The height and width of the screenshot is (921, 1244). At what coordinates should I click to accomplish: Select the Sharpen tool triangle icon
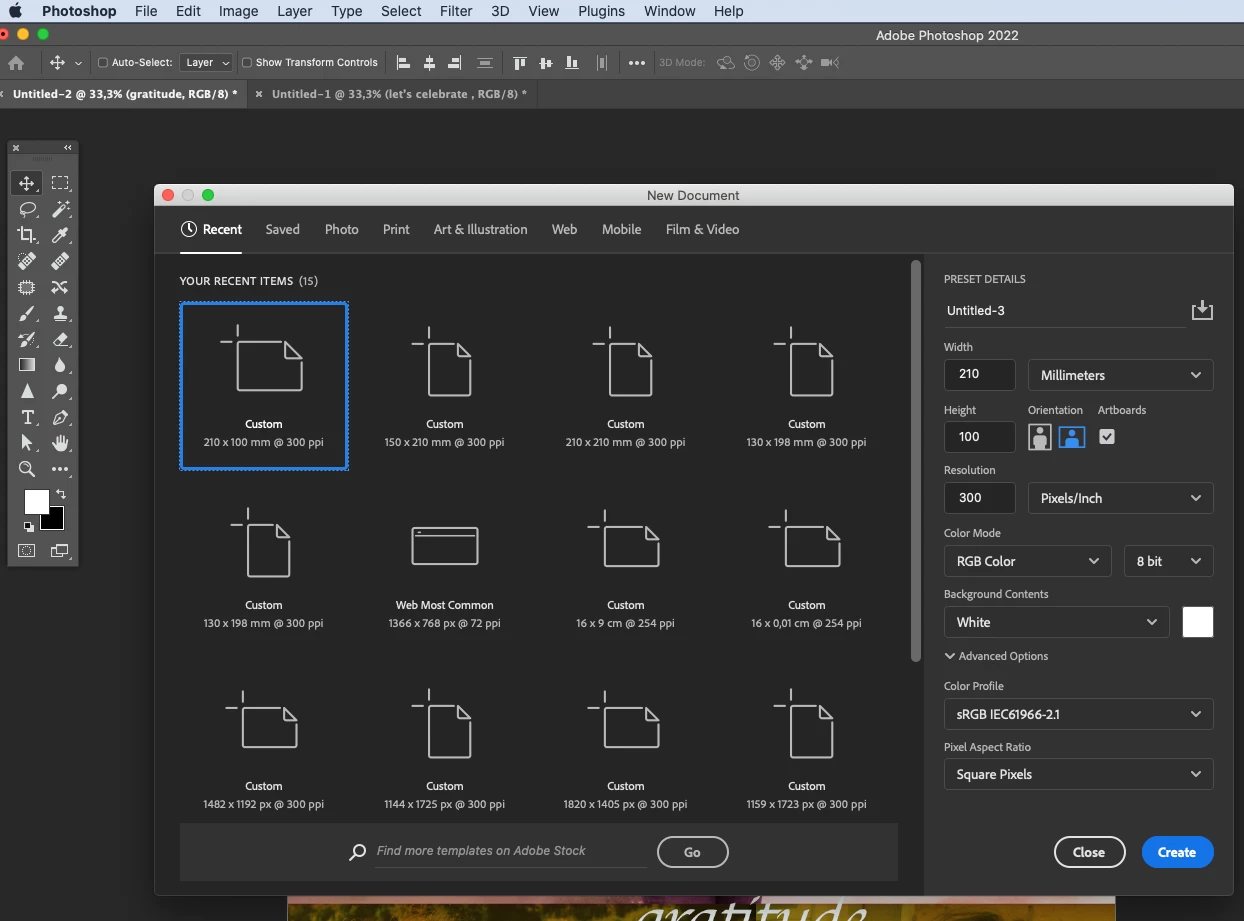click(x=27, y=391)
